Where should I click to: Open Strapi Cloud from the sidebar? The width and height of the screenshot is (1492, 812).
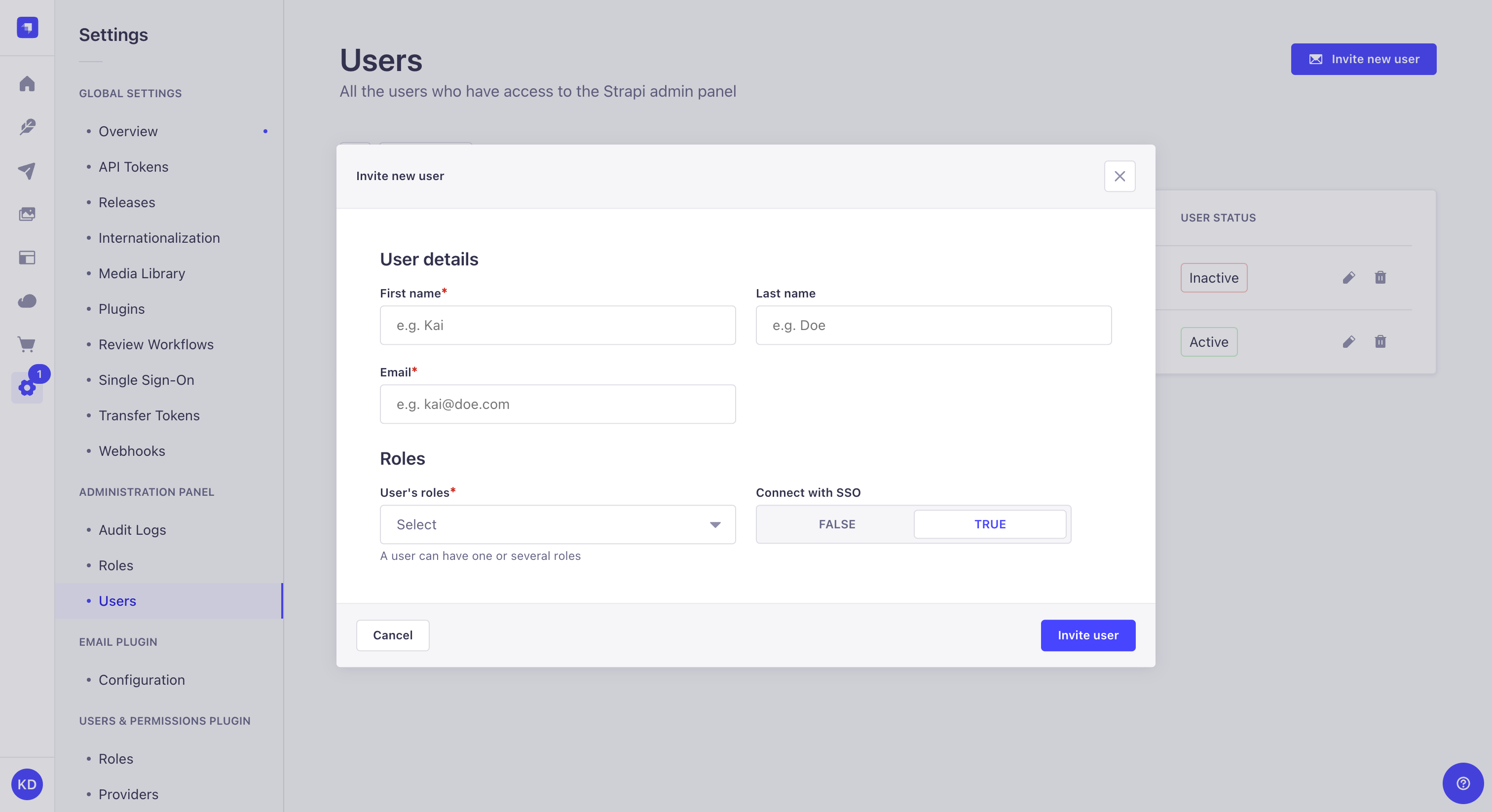(x=27, y=300)
